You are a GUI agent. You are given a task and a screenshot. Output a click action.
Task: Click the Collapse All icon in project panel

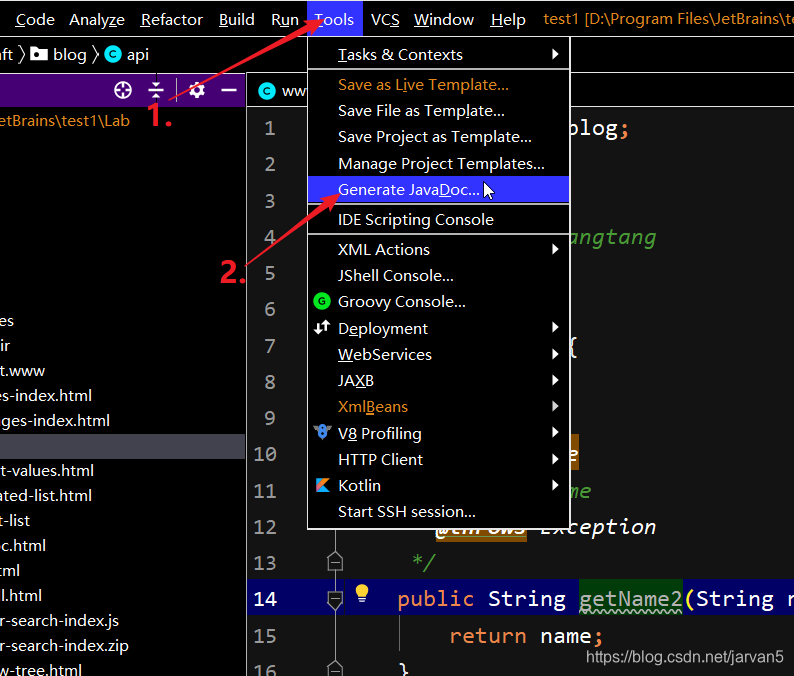[x=156, y=91]
